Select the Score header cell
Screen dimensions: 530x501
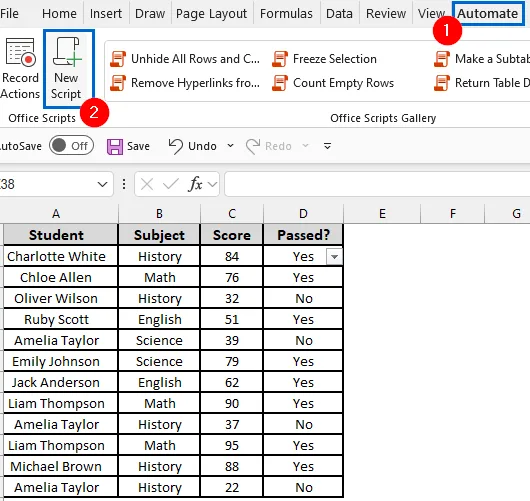(232, 235)
